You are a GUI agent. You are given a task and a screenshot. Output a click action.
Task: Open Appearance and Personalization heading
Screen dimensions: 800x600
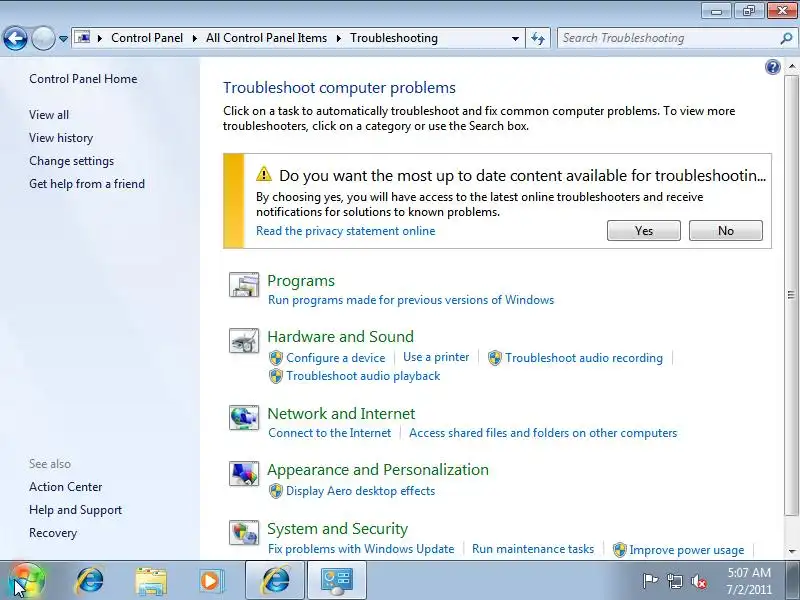click(378, 469)
